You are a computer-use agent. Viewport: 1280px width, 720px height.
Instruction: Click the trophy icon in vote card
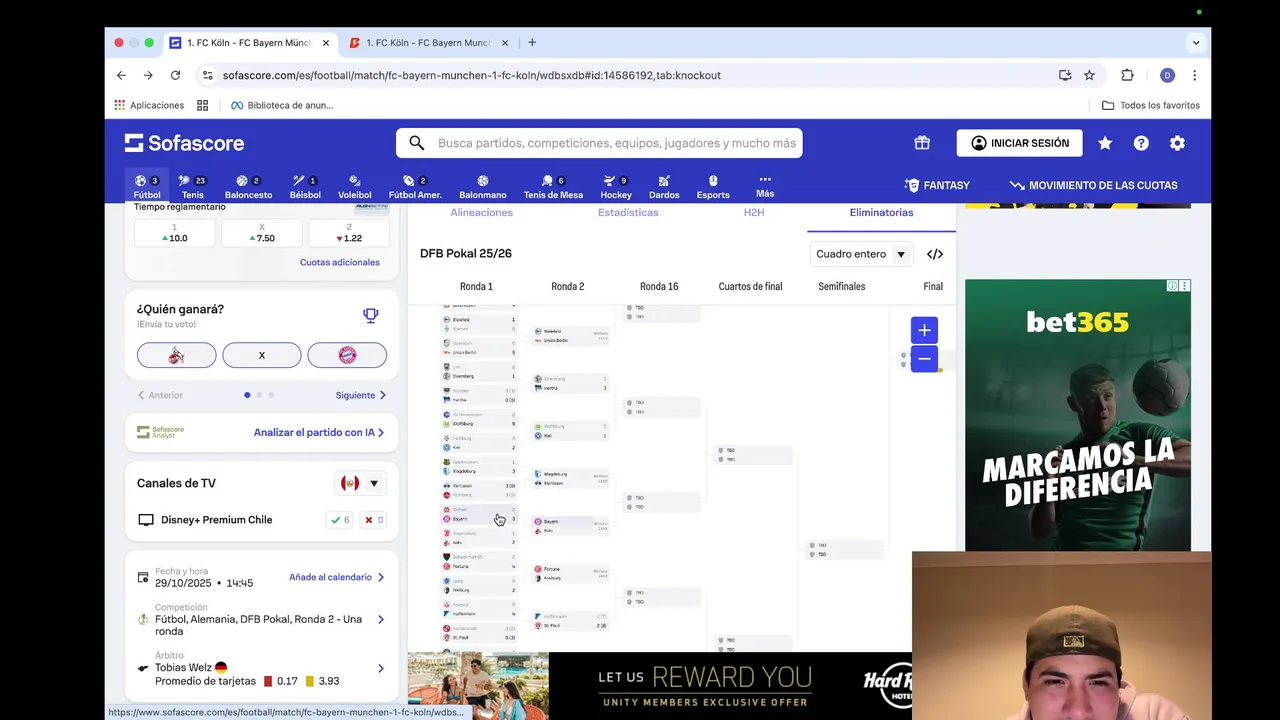(x=371, y=316)
